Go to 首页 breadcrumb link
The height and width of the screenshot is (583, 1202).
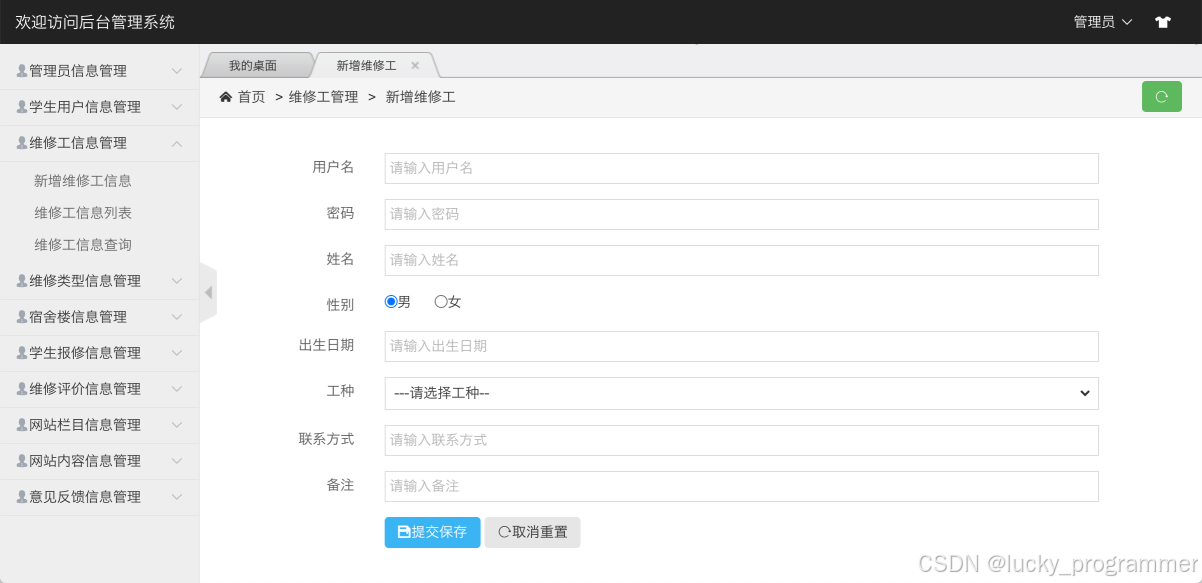(252, 97)
